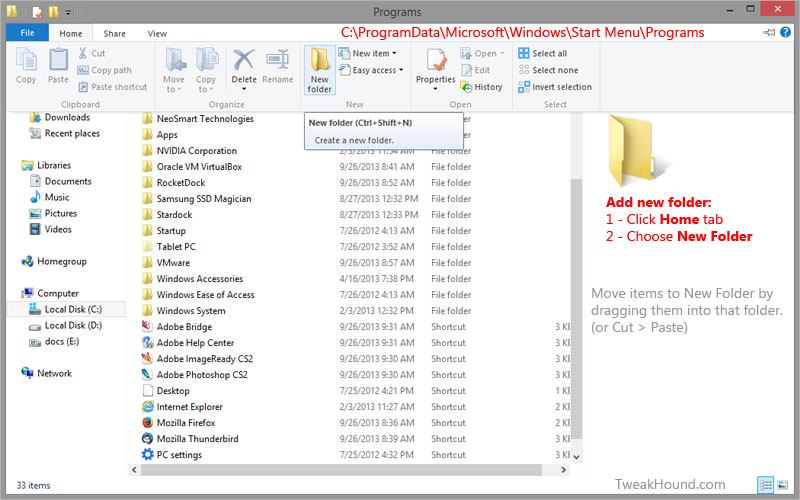Open Downloads in navigation pane
Screen dimensions: 800x500
click(60, 117)
